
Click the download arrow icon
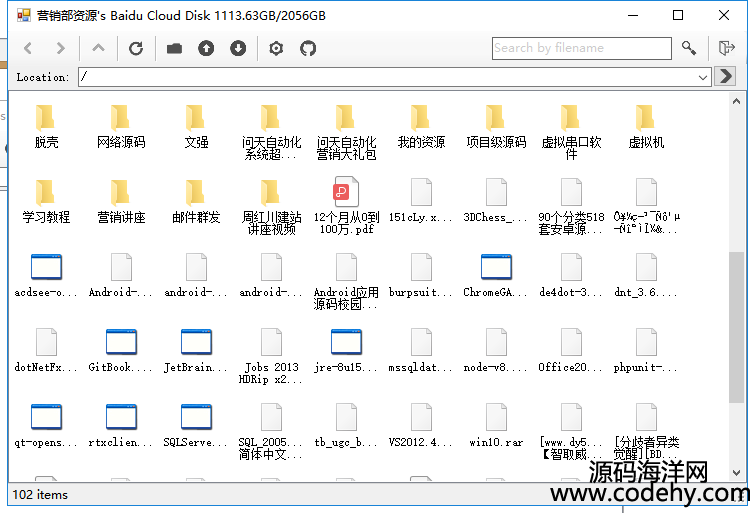click(x=238, y=48)
